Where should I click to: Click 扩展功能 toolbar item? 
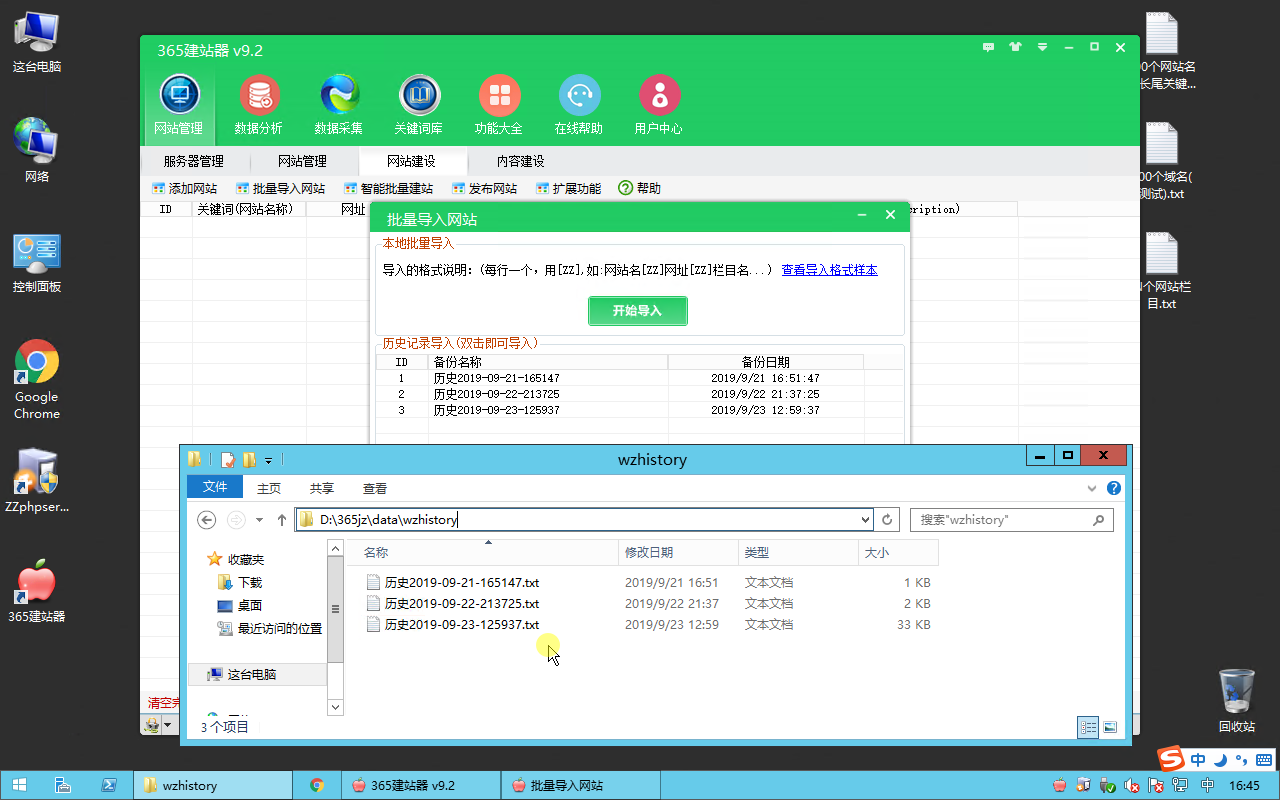click(569, 188)
